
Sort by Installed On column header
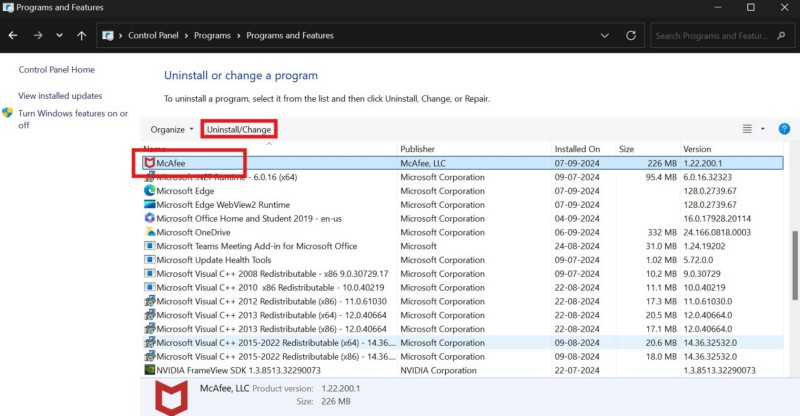click(x=577, y=149)
